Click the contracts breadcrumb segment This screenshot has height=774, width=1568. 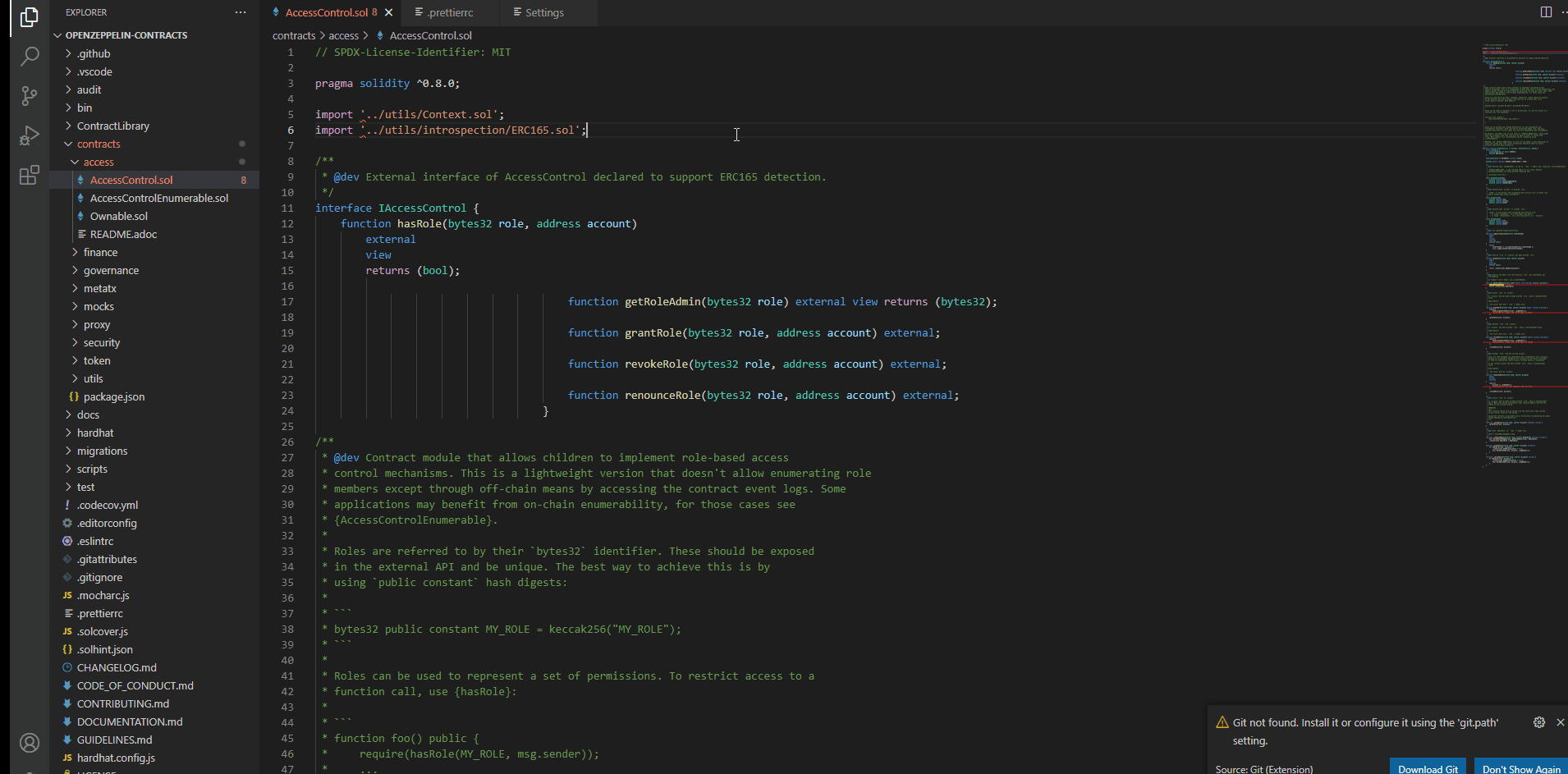[294, 35]
